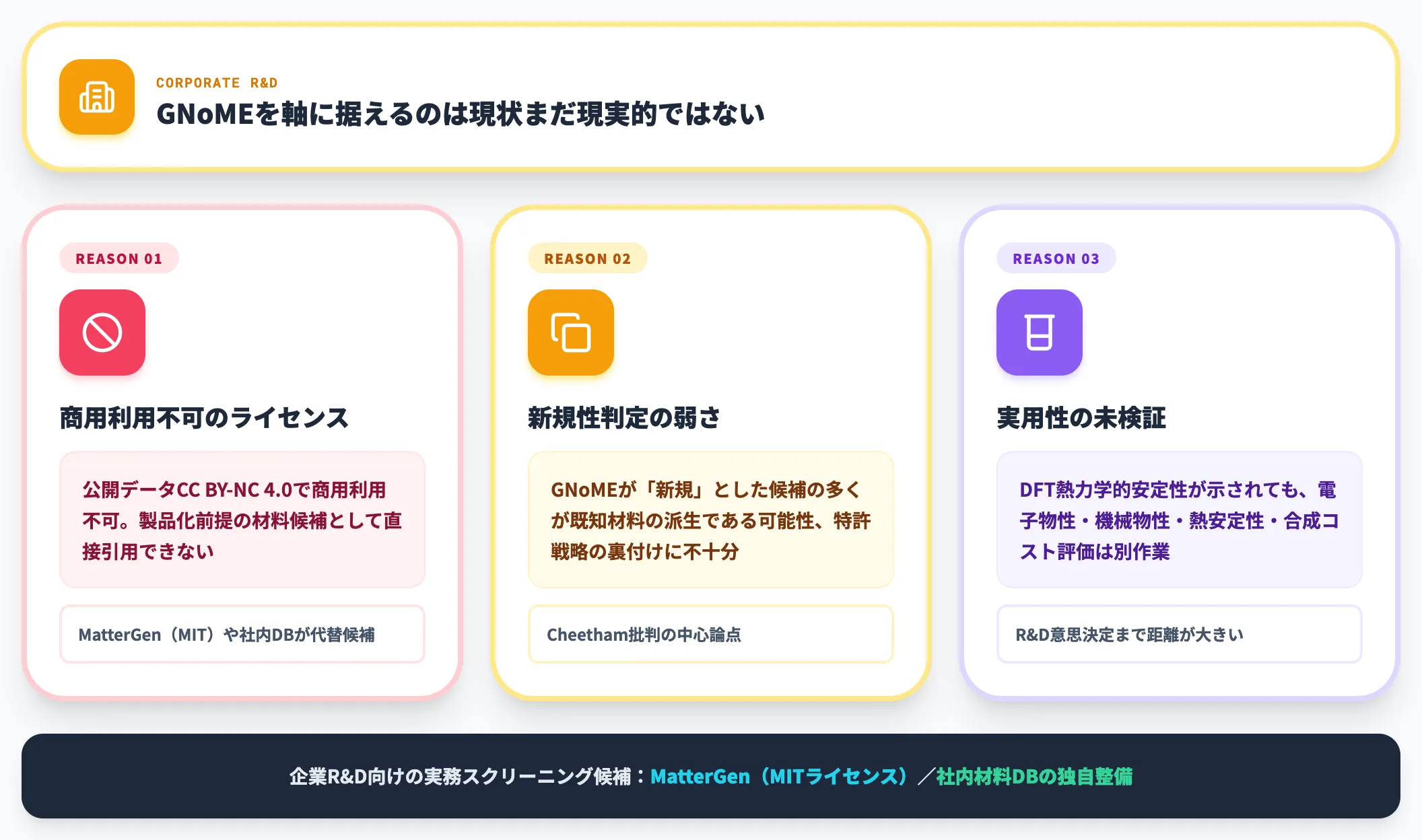Image resolution: width=1422 pixels, height=840 pixels.
Task: Click note Cheetham批判の中心論点
Action: point(711,634)
